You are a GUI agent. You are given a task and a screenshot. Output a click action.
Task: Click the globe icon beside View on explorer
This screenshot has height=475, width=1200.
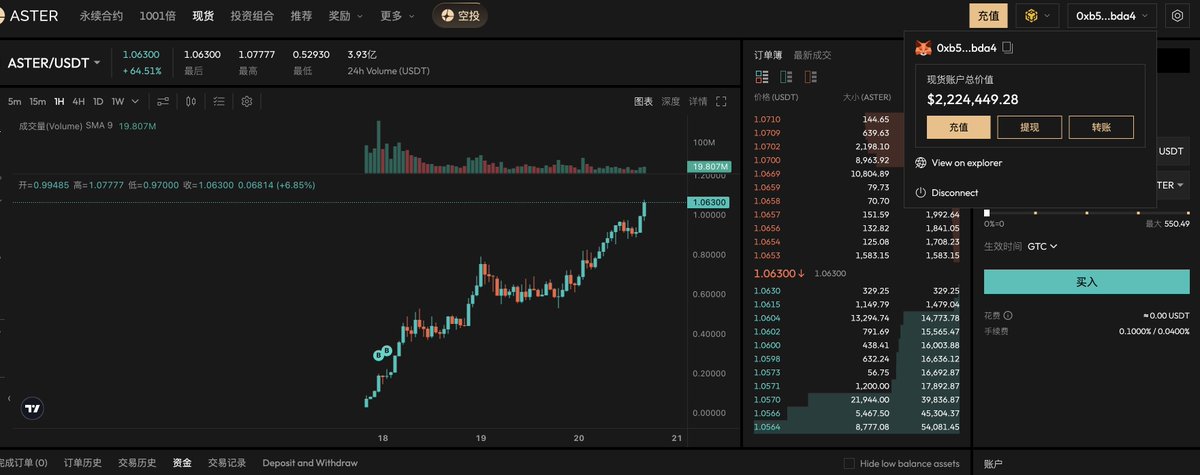point(921,162)
